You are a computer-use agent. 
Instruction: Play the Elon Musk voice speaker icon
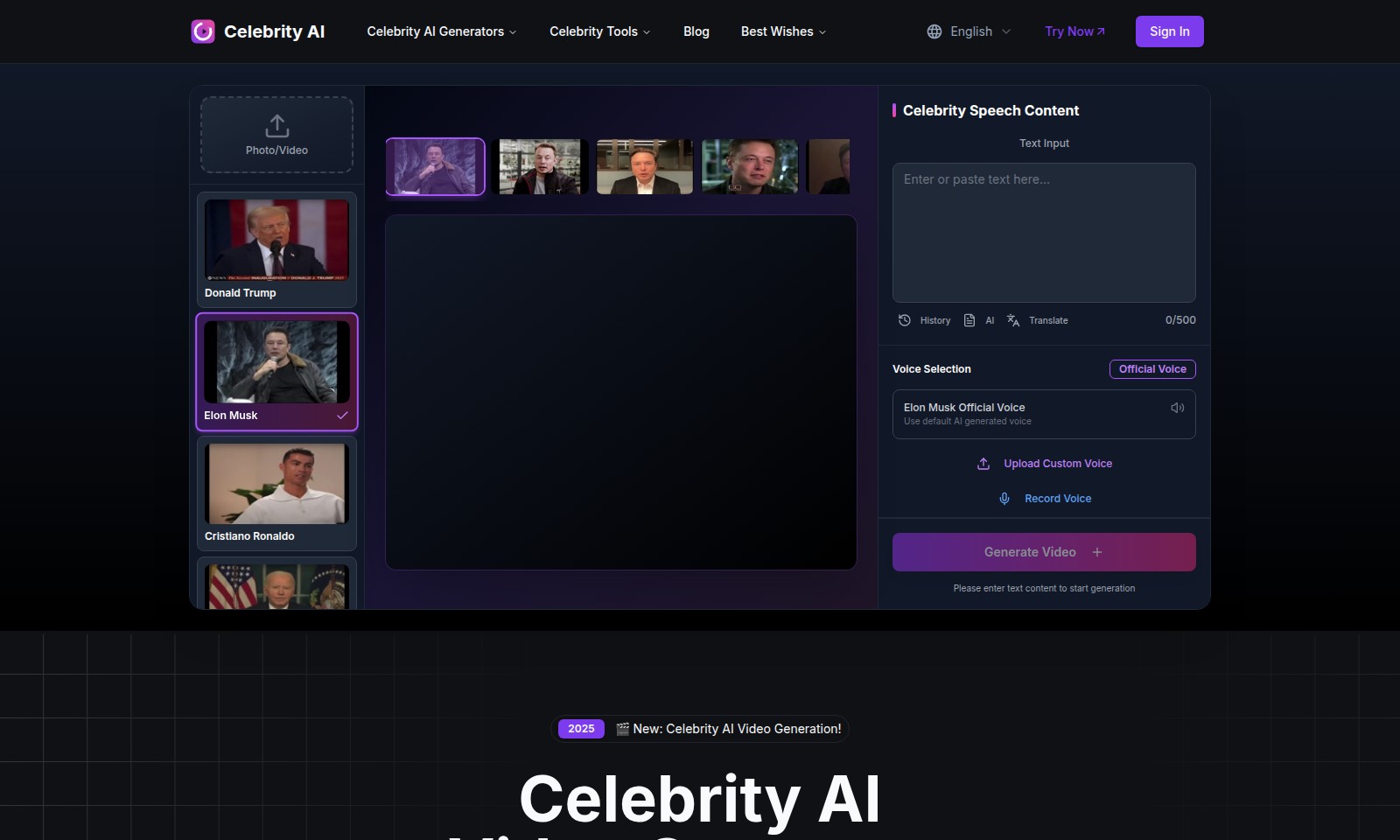(1178, 408)
